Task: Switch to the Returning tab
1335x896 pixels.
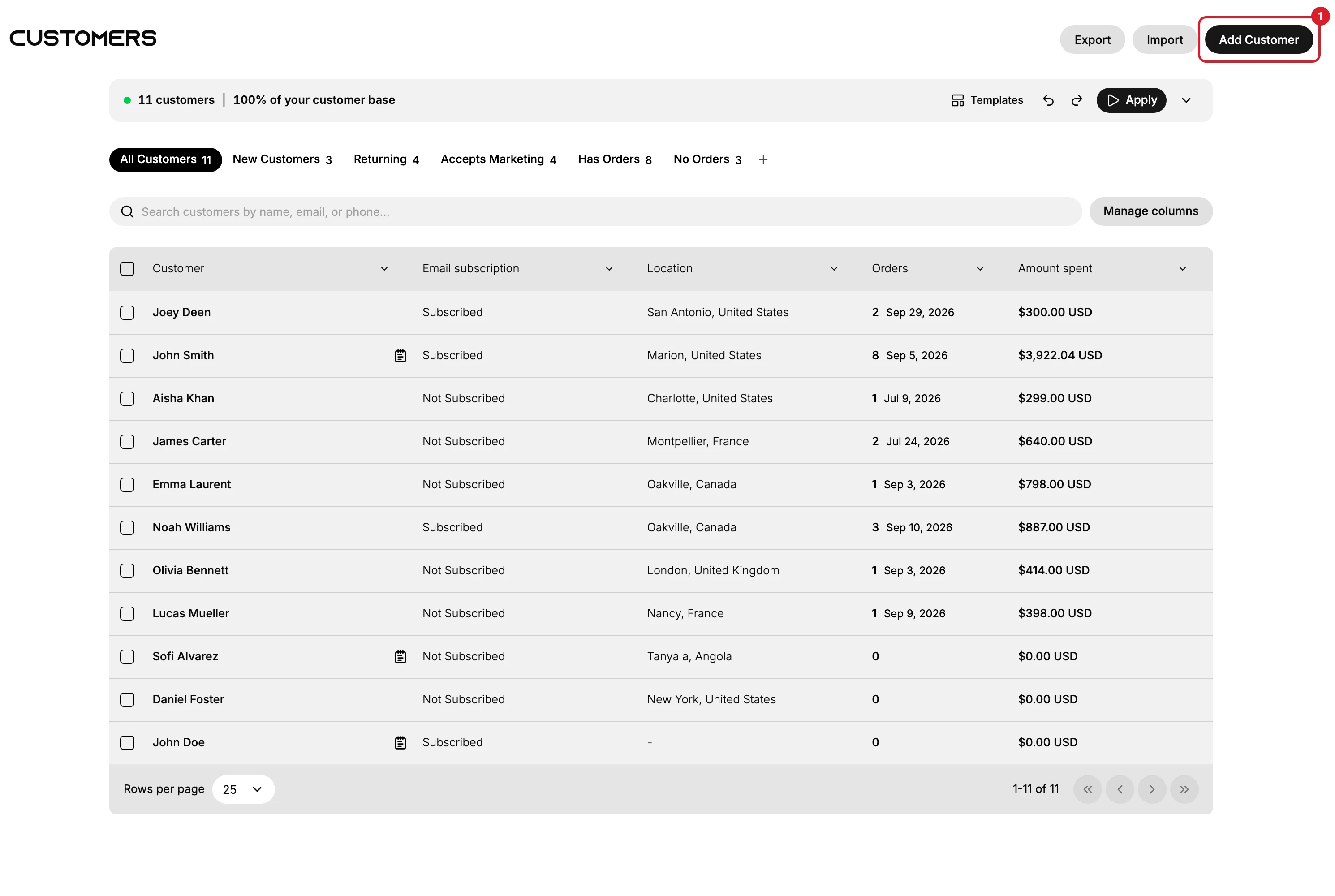Action: (386, 159)
